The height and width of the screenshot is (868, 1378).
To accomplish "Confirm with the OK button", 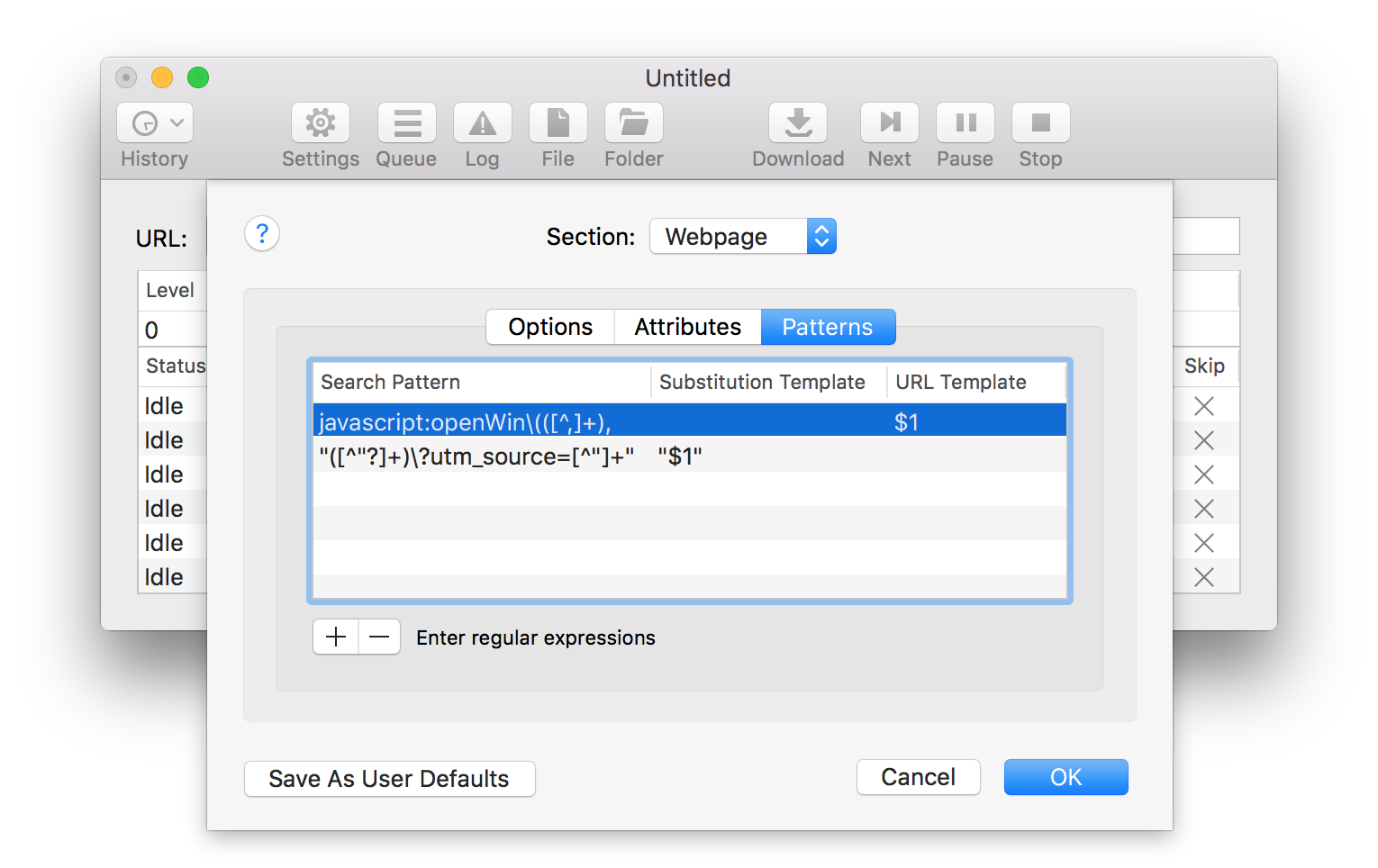I will 1065,777.
